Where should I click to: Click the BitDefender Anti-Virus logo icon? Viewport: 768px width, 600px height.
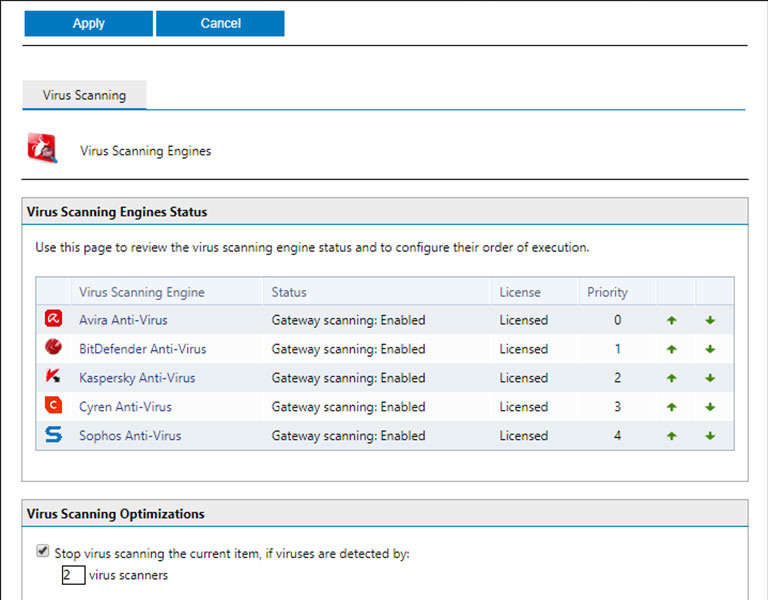53,347
